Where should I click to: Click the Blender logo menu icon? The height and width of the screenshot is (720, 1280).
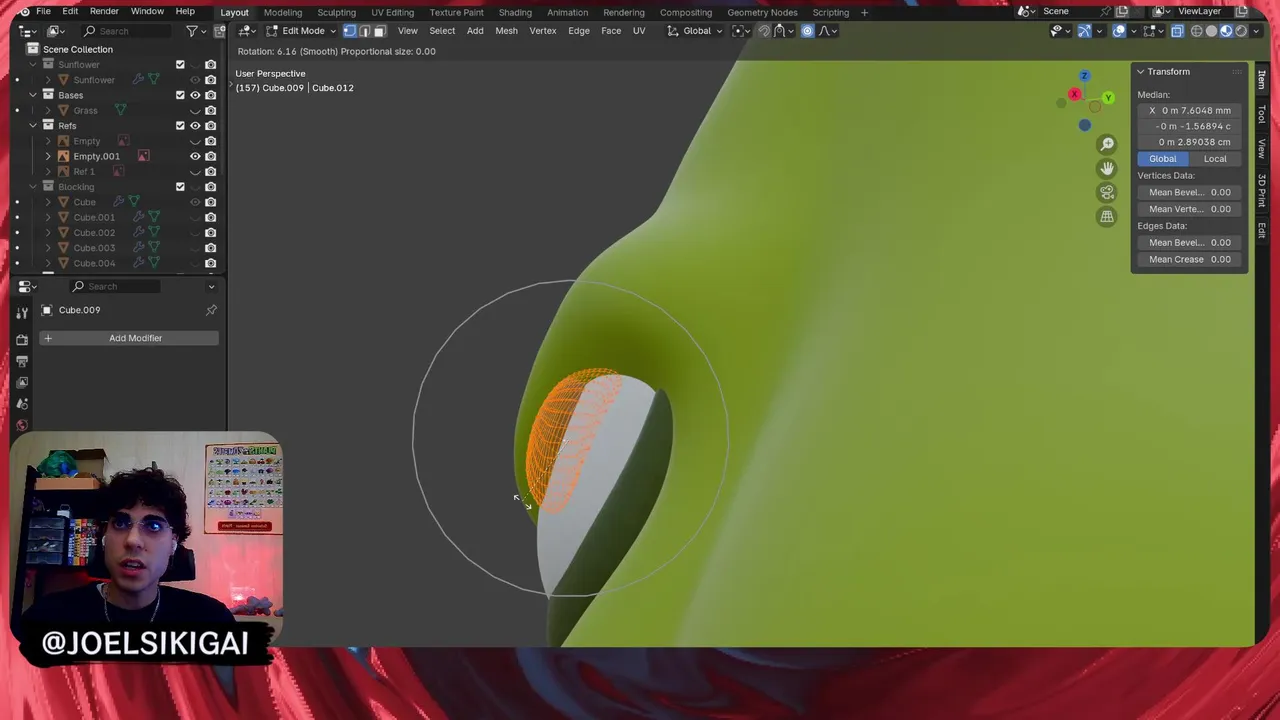coord(24,12)
